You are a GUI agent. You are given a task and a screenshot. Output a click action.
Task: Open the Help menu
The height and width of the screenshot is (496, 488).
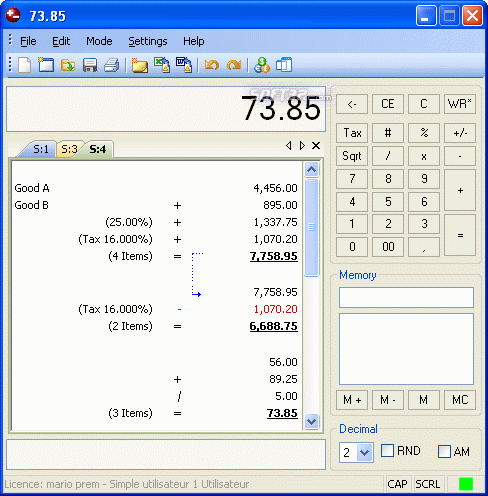(194, 41)
